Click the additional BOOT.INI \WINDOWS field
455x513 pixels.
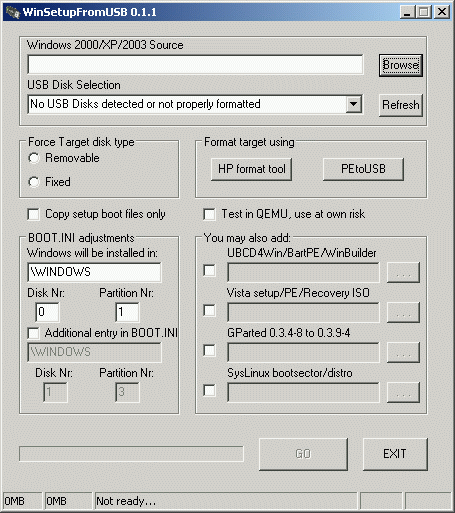94,352
